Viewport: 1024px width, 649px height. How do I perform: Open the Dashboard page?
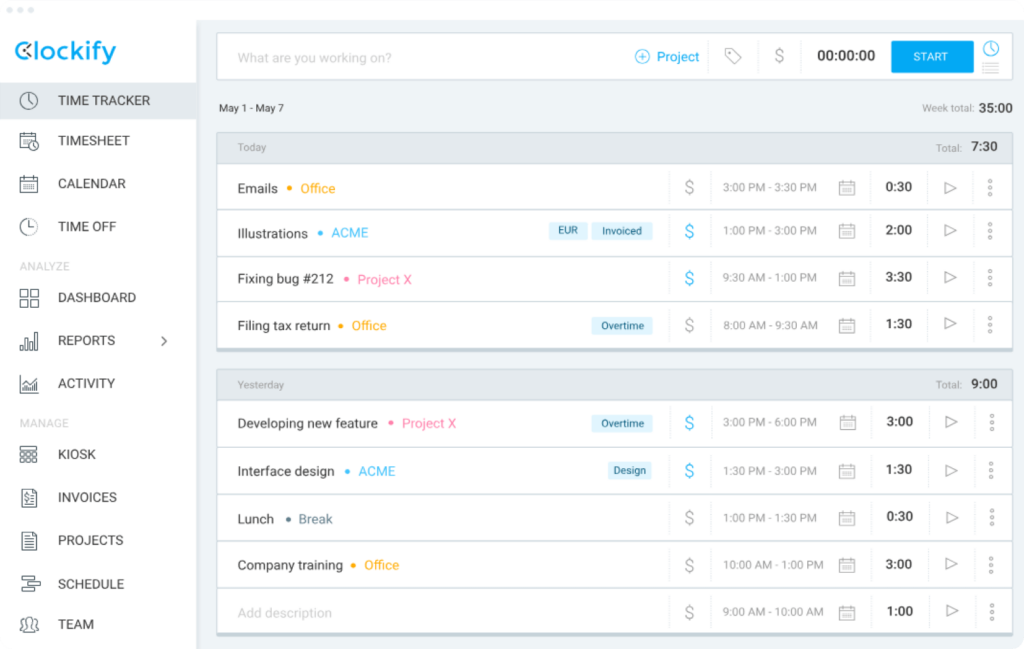[x=97, y=298]
